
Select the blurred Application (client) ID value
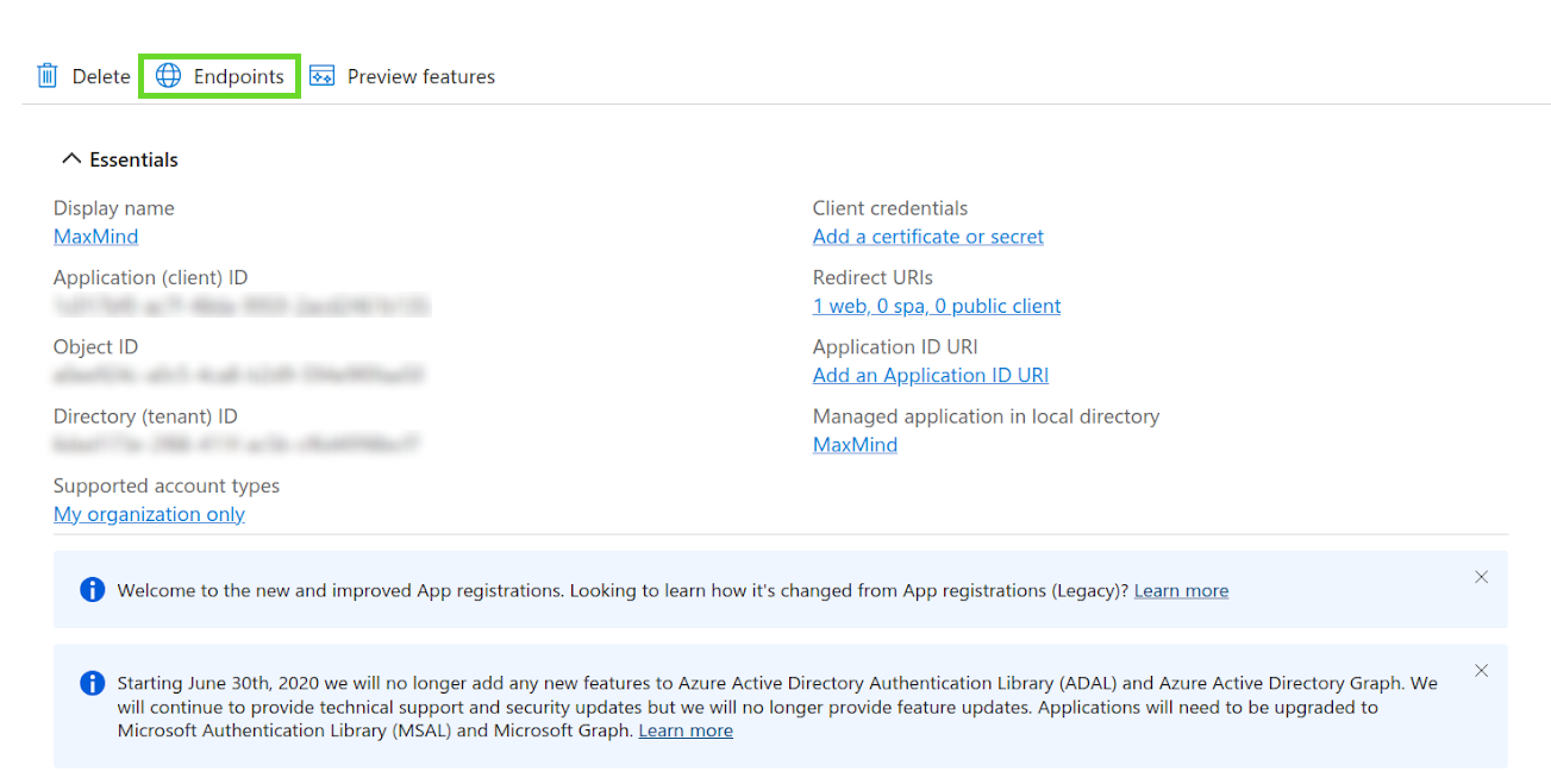coord(242,306)
